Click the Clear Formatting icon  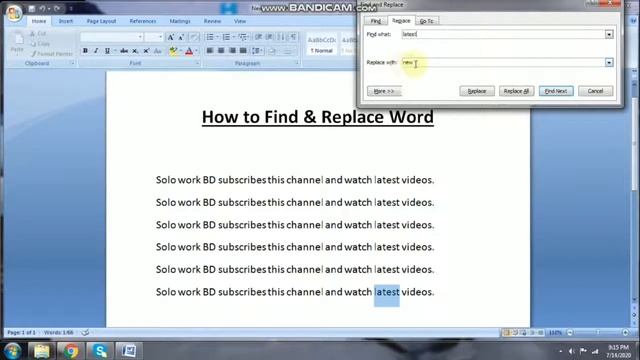pyautogui.click(x=194, y=37)
